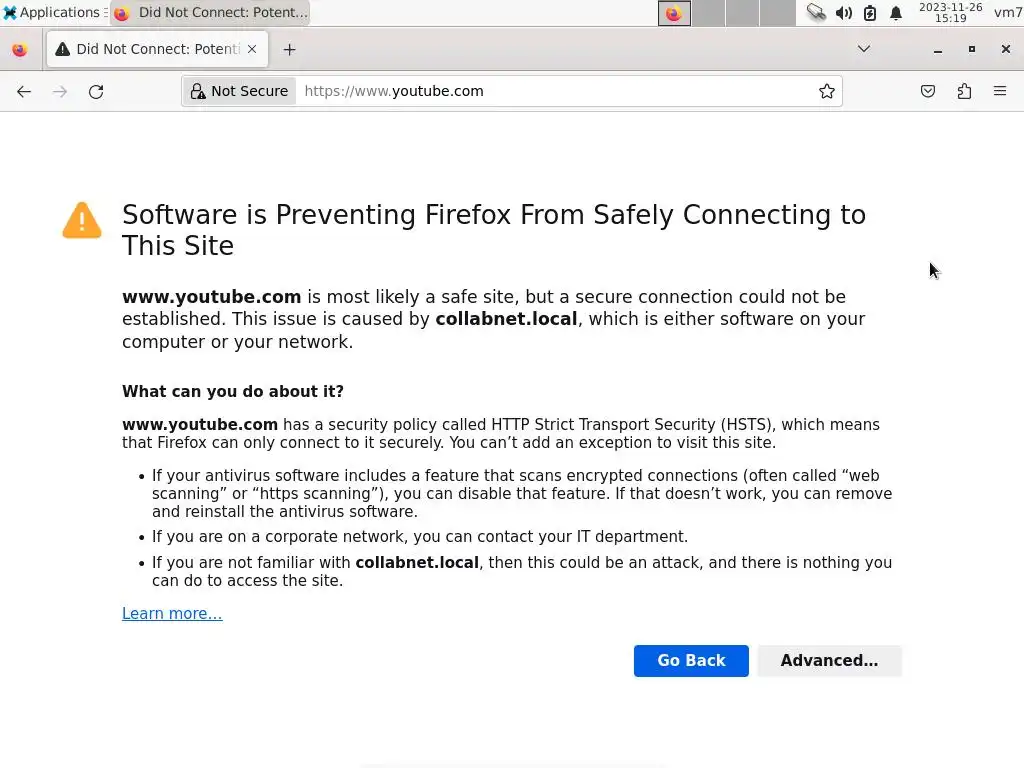Image resolution: width=1024 pixels, height=768 pixels.
Task: Click the Firefox View pinned icon
Action: (20, 49)
